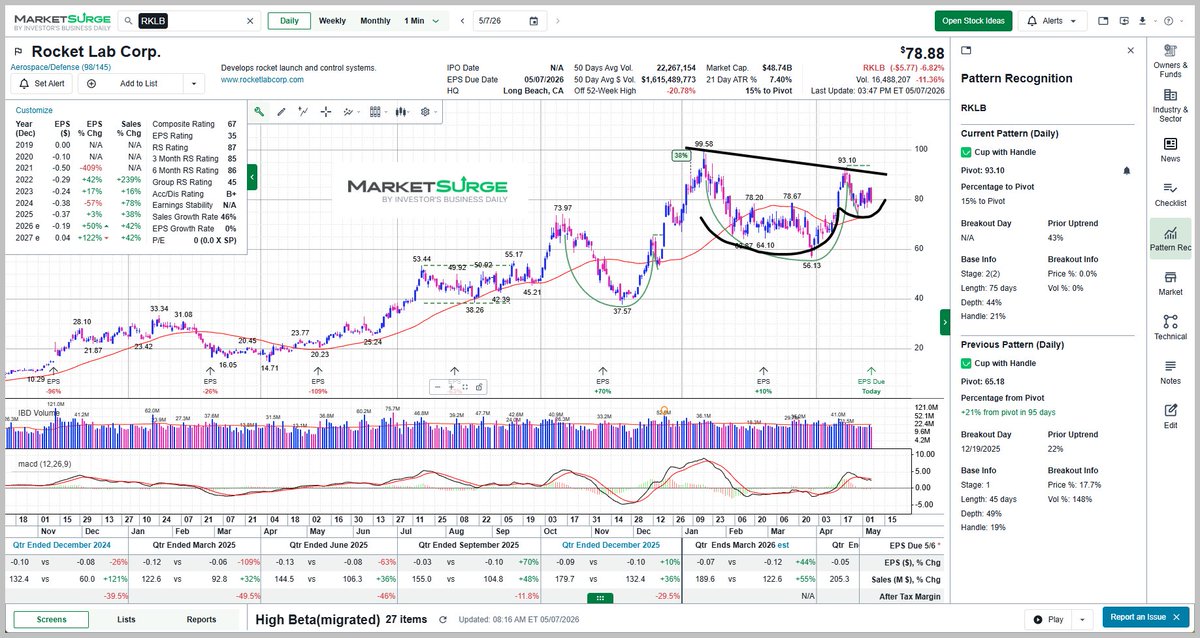This screenshot has width=1200, height=638.
Task: Select the crosshair cursor tool
Action: tap(326, 112)
